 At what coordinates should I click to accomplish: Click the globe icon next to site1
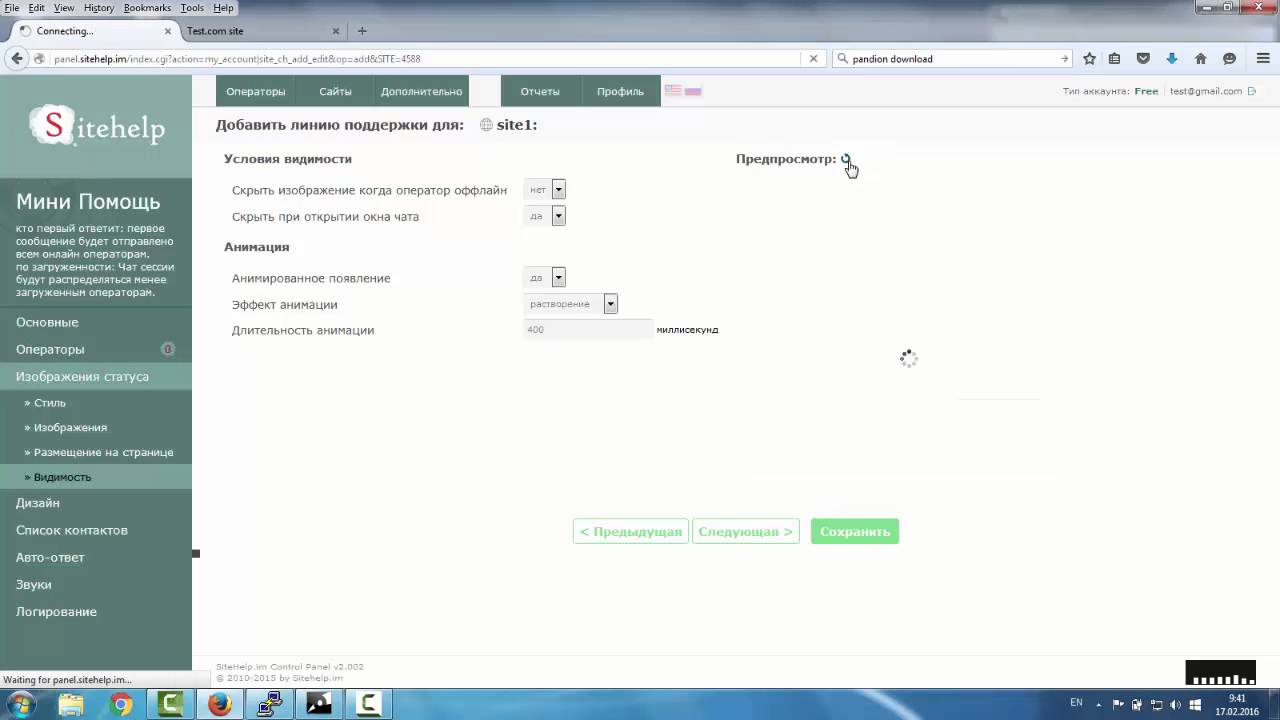[x=485, y=125]
